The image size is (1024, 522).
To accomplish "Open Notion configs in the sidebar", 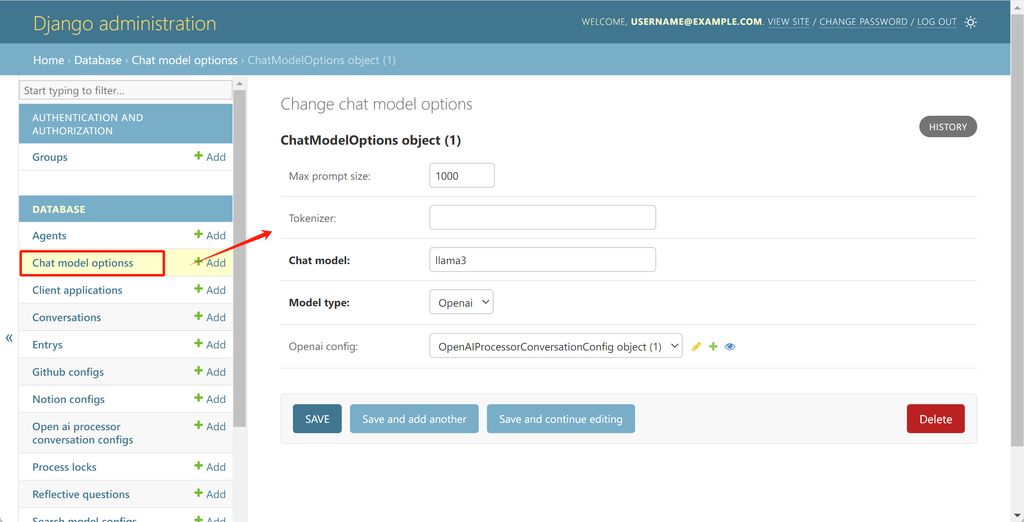I will point(68,399).
